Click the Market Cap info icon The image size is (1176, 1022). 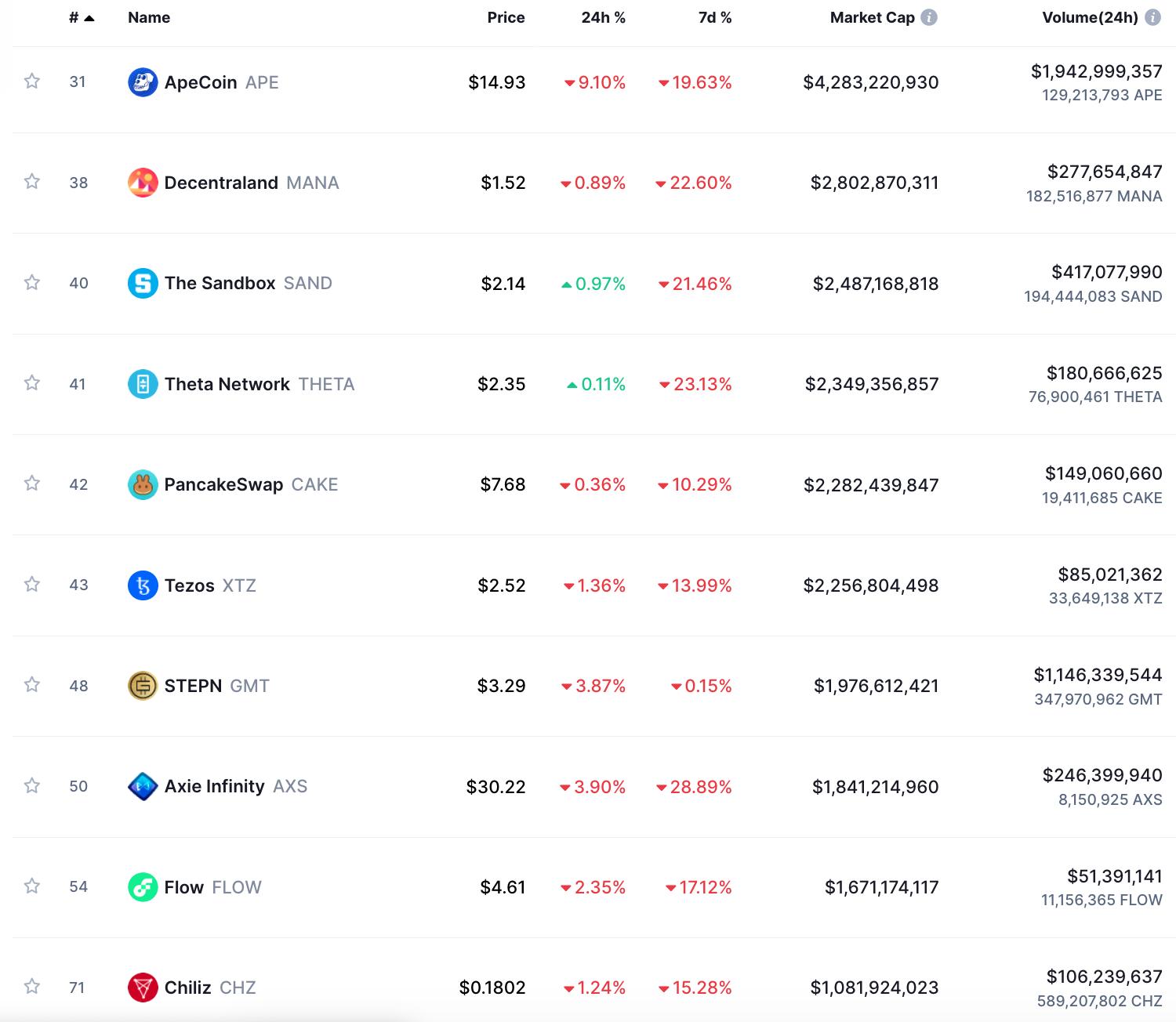929,17
